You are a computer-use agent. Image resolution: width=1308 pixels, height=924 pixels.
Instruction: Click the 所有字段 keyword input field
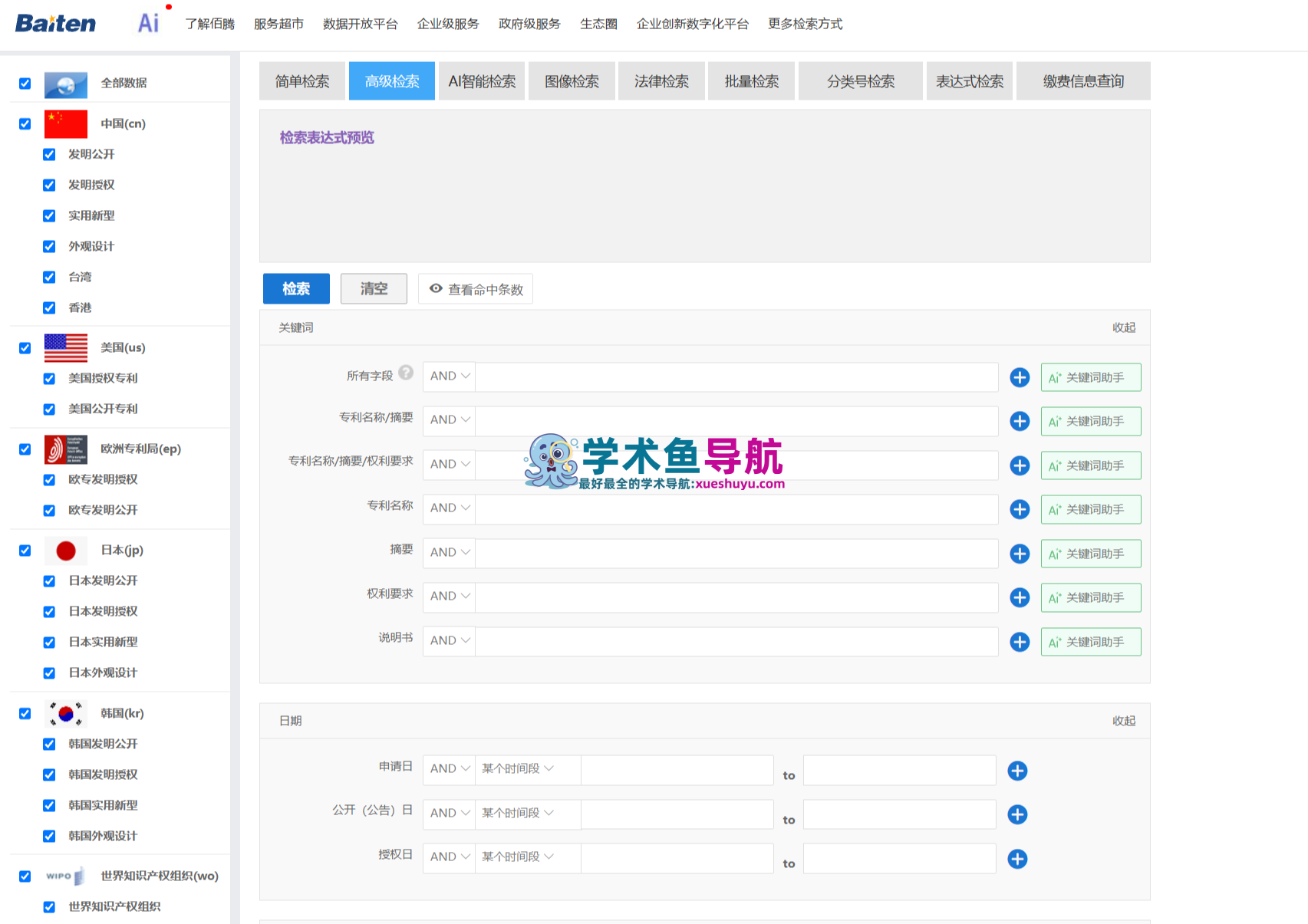coord(736,377)
